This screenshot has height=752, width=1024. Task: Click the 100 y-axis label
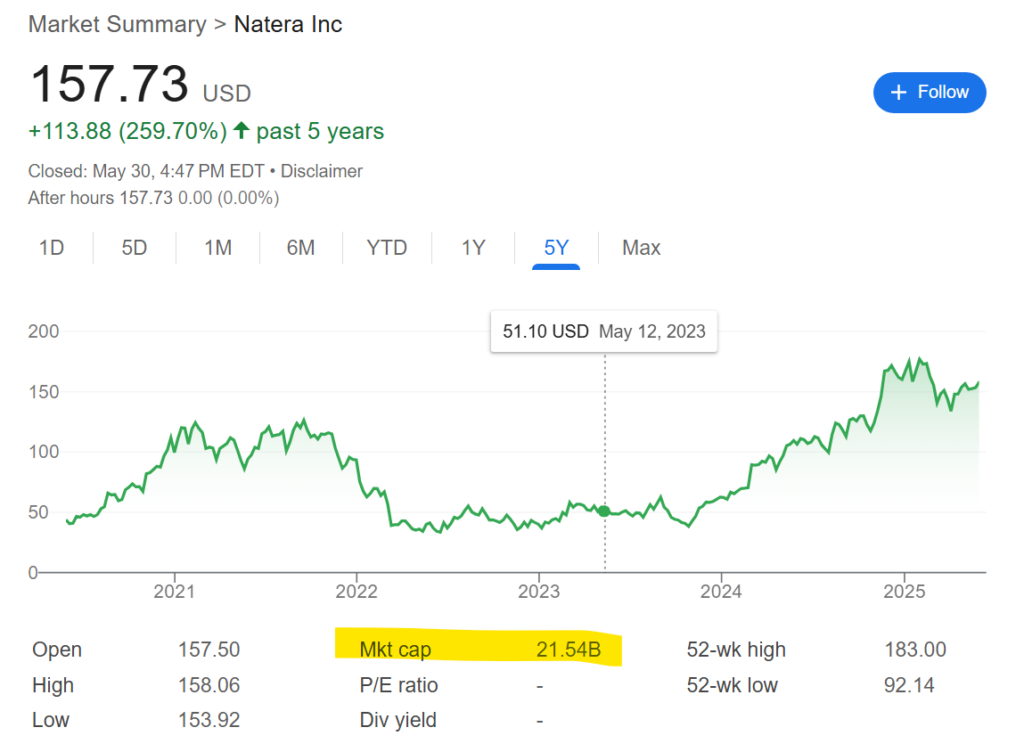(x=44, y=452)
